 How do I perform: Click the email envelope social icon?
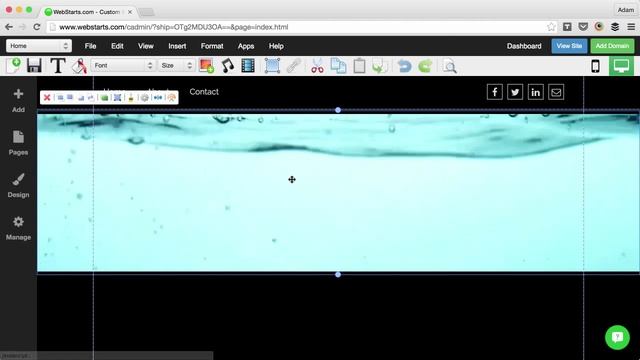pos(556,92)
